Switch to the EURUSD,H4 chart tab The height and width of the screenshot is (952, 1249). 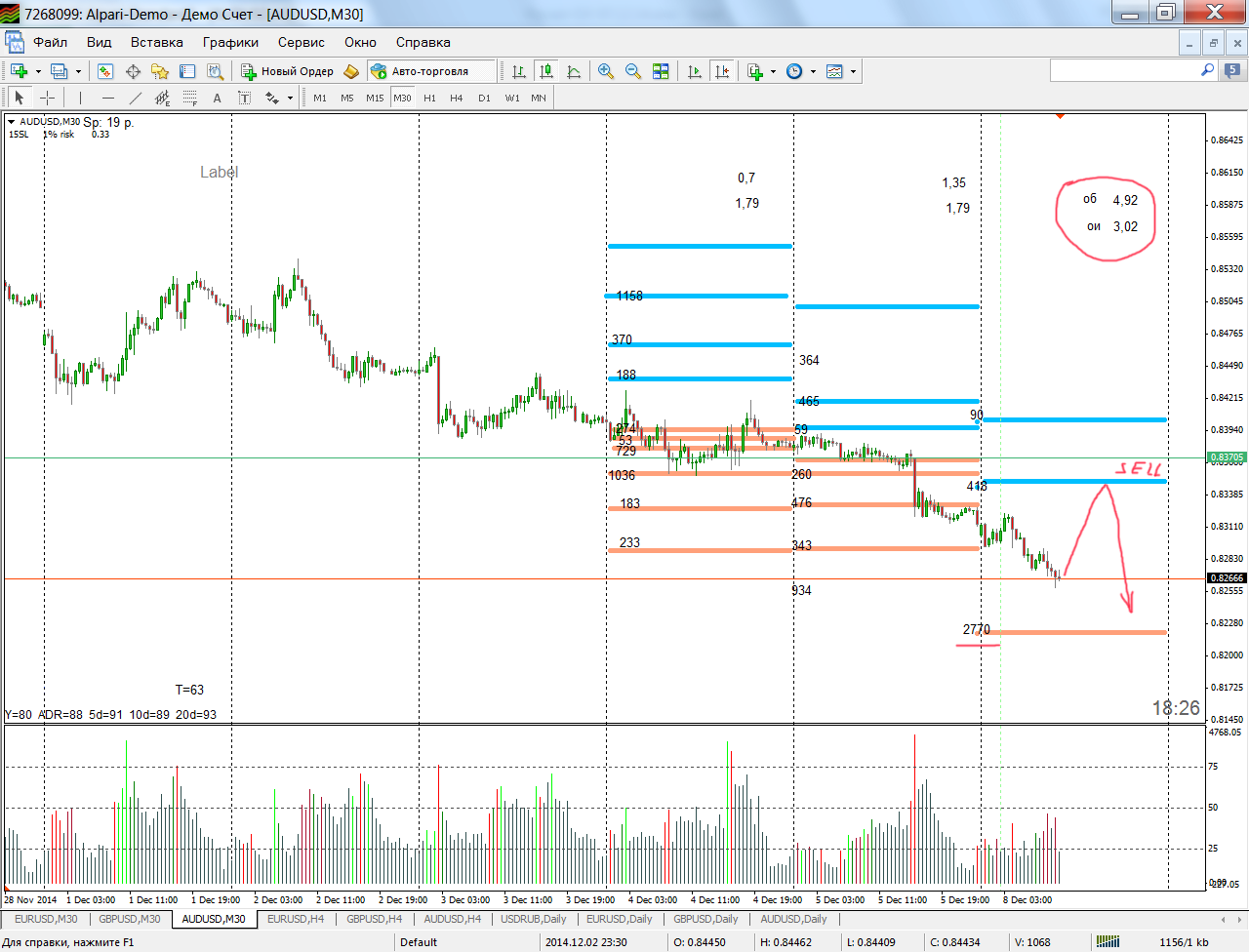point(296,919)
